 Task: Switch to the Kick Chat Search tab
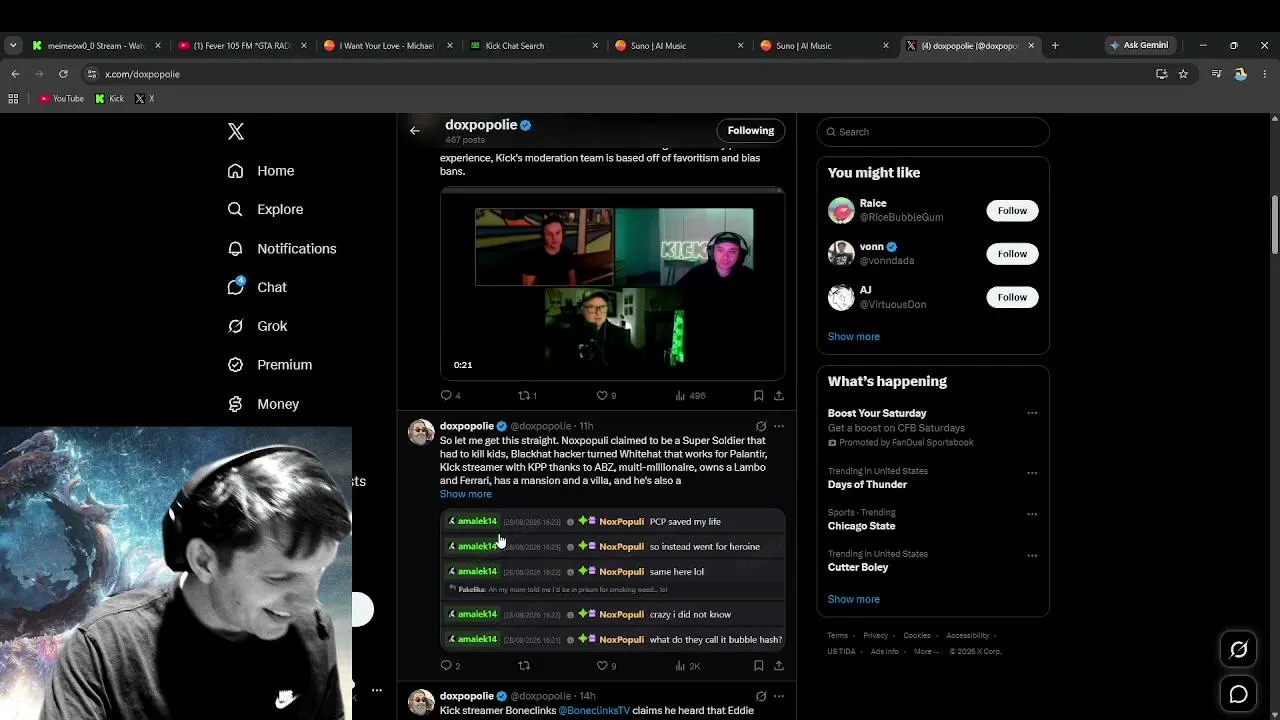tap(532, 45)
